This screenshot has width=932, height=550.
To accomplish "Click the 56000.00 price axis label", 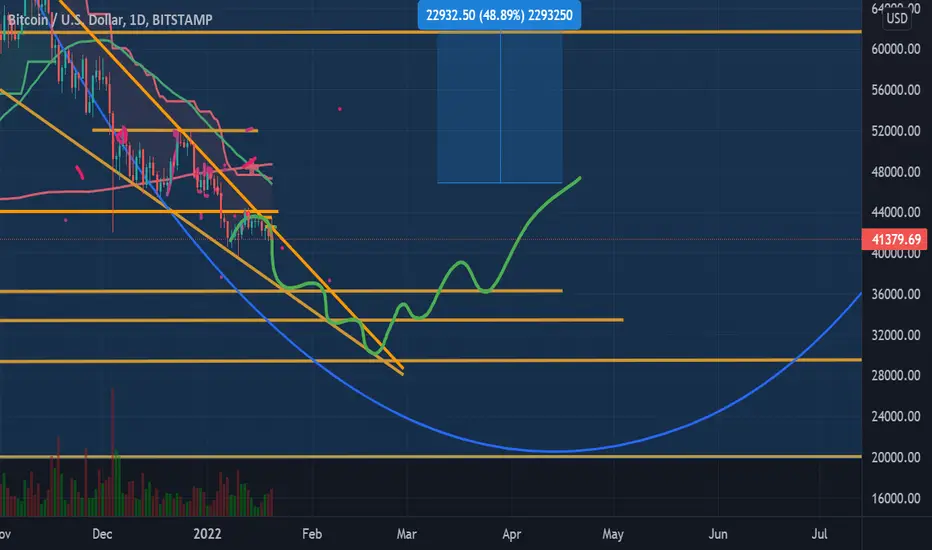I will point(895,90).
